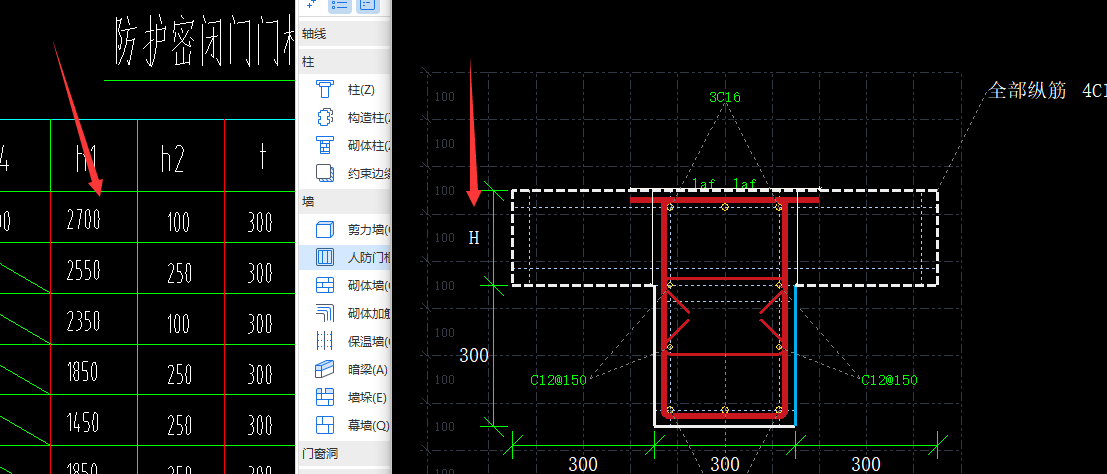Select h2 value 250 in the 2550 row
This screenshot has height=474, width=1107.
[179, 273]
